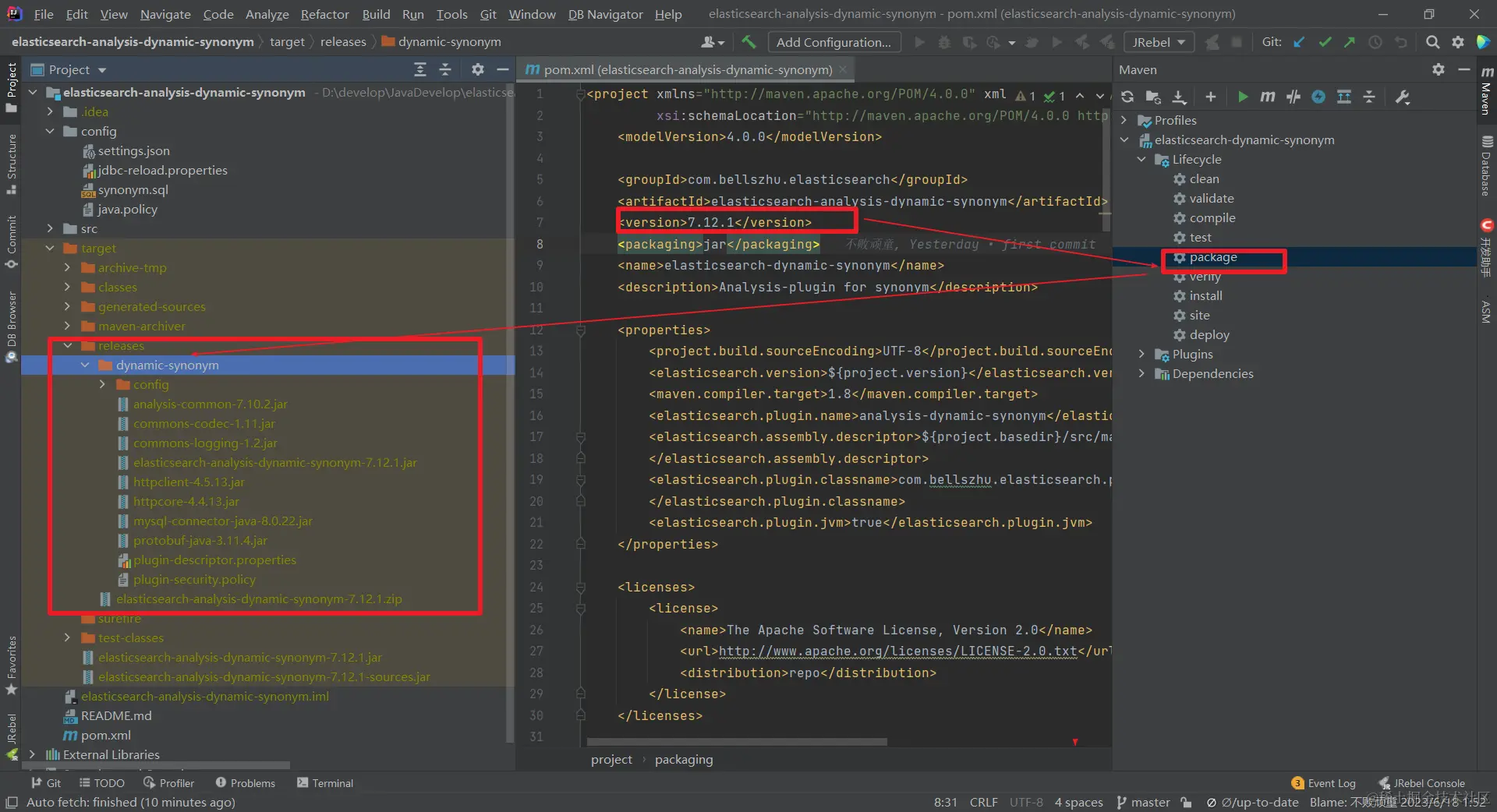The width and height of the screenshot is (1497, 812).
Task: Open JRebel Console
Action: click(x=1421, y=783)
